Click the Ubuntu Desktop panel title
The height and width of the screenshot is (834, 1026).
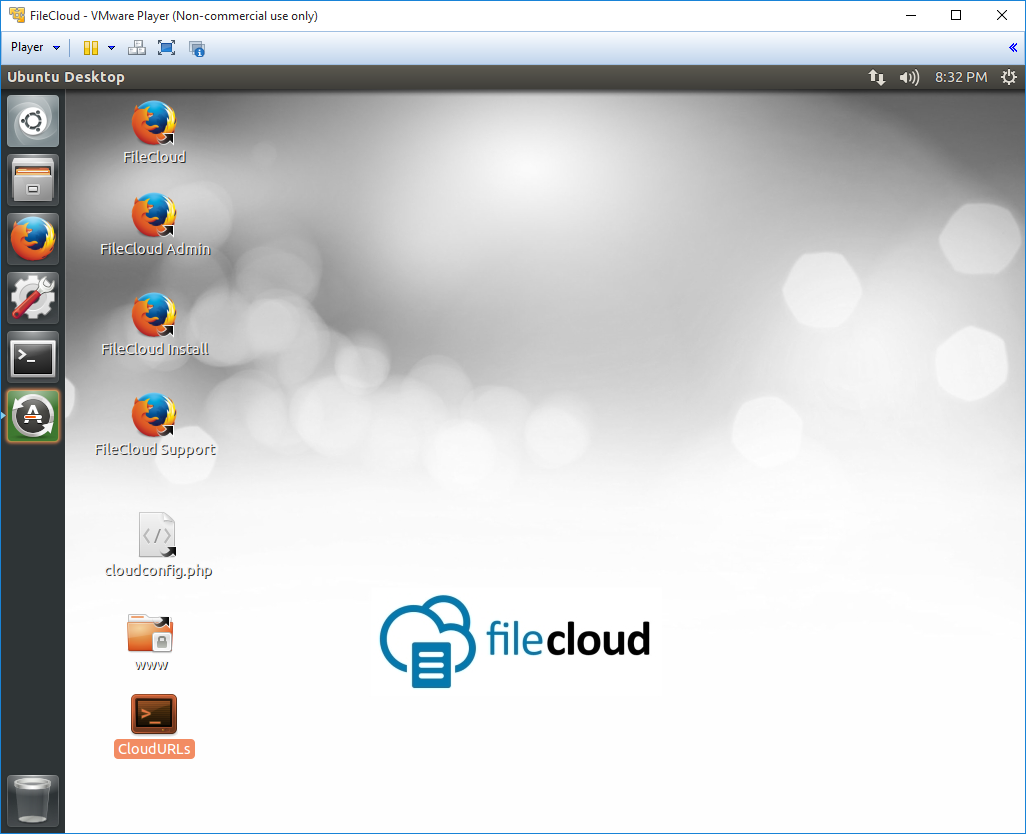pos(66,77)
